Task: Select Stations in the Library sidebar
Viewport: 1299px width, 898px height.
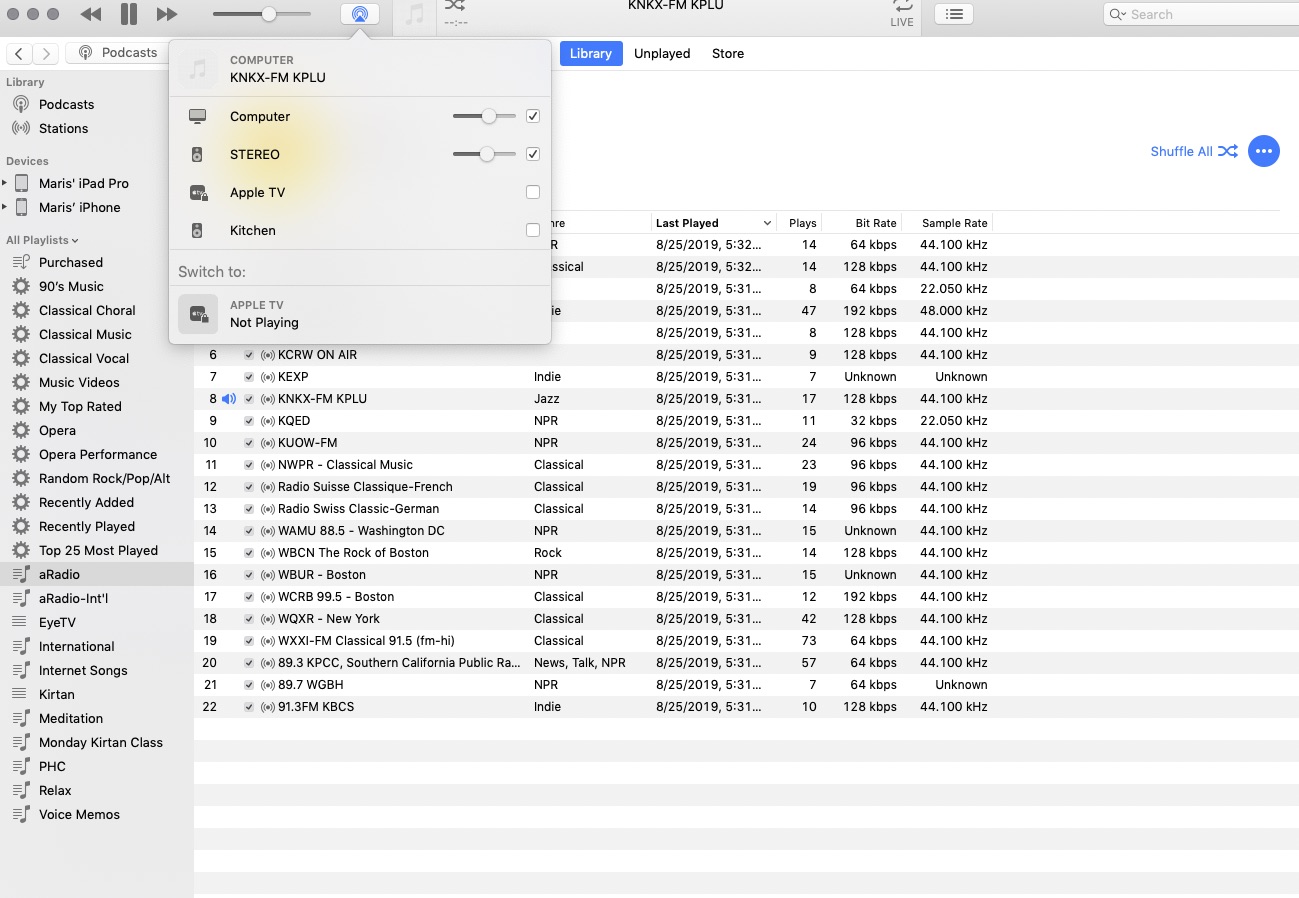Action: pos(63,128)
